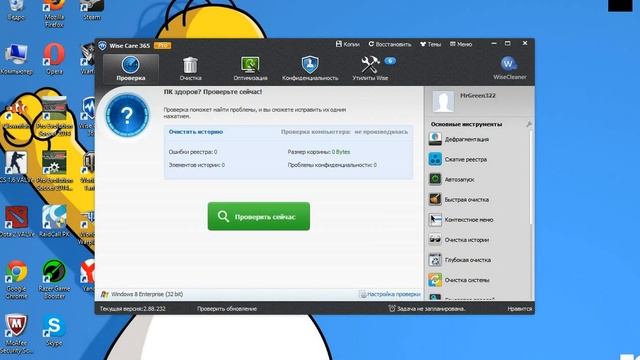Select the CS 1.6 desktop icon
The width and height of the screenshot is (640, 360).
pos(16,167)
